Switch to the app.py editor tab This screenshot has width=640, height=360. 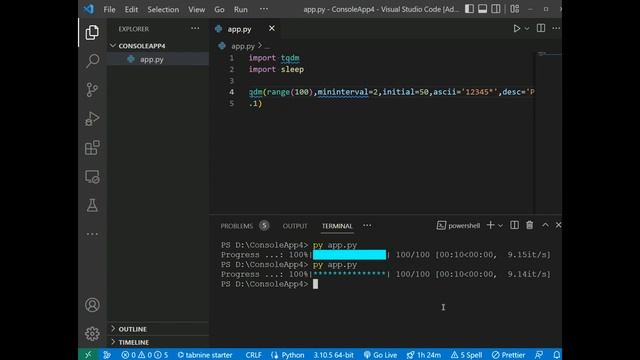click(x=239, y=29)
